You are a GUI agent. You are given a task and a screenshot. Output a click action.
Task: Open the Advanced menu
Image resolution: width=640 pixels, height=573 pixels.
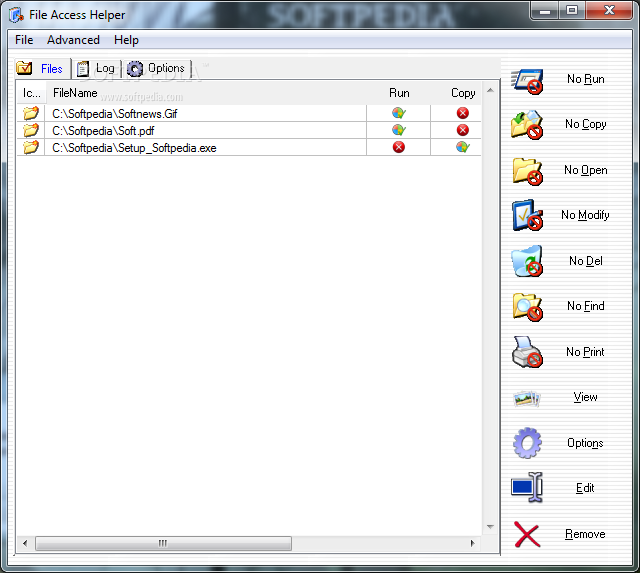pos(73,40)
